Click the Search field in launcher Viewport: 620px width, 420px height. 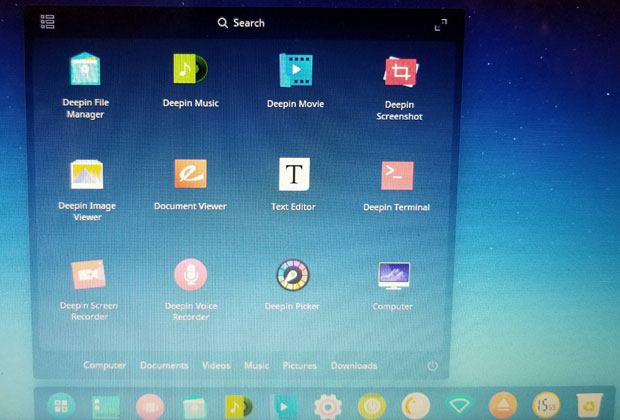coord(241,23)
